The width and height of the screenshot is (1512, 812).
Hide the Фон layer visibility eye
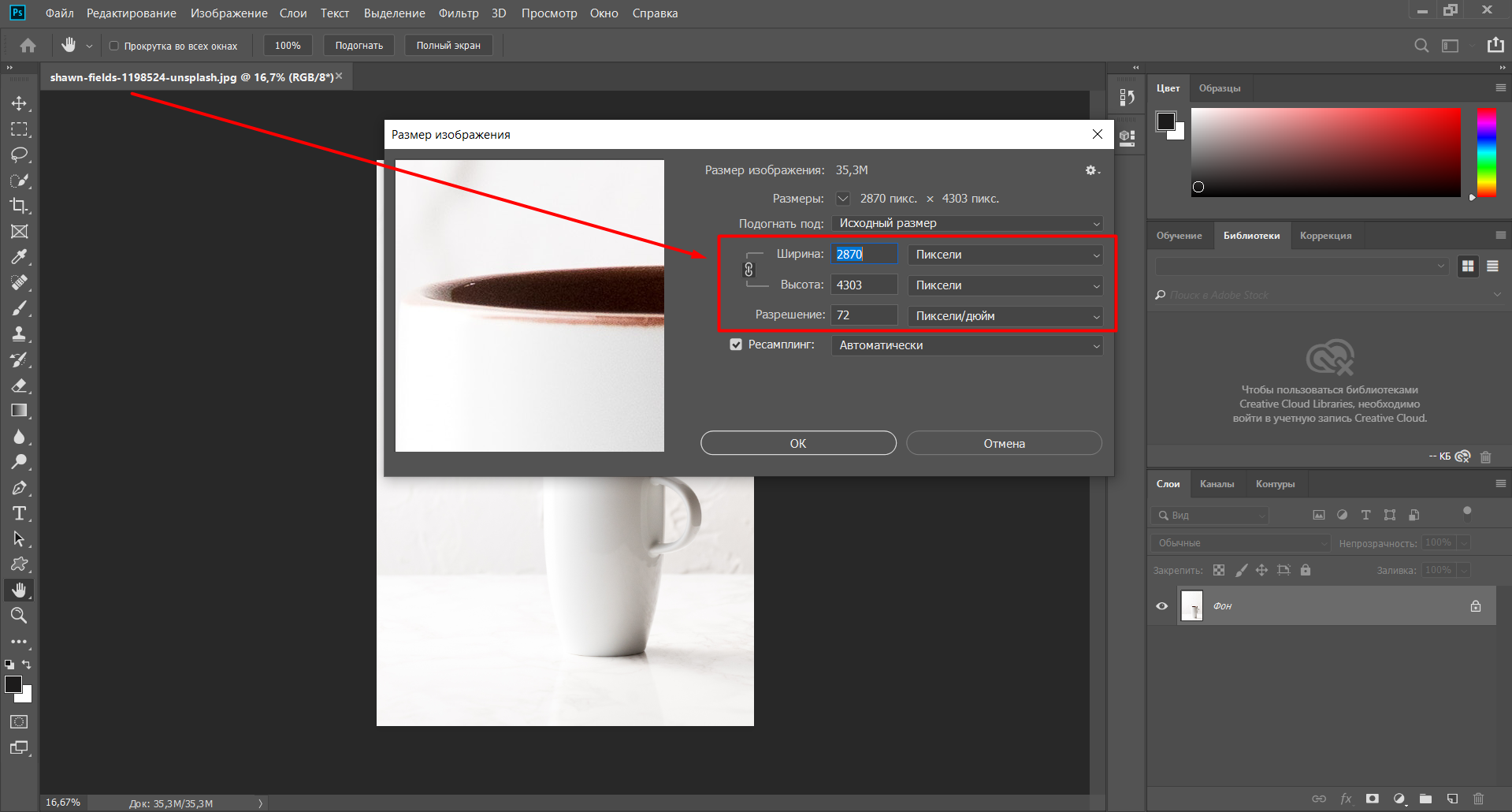[x=1161, y=606]
